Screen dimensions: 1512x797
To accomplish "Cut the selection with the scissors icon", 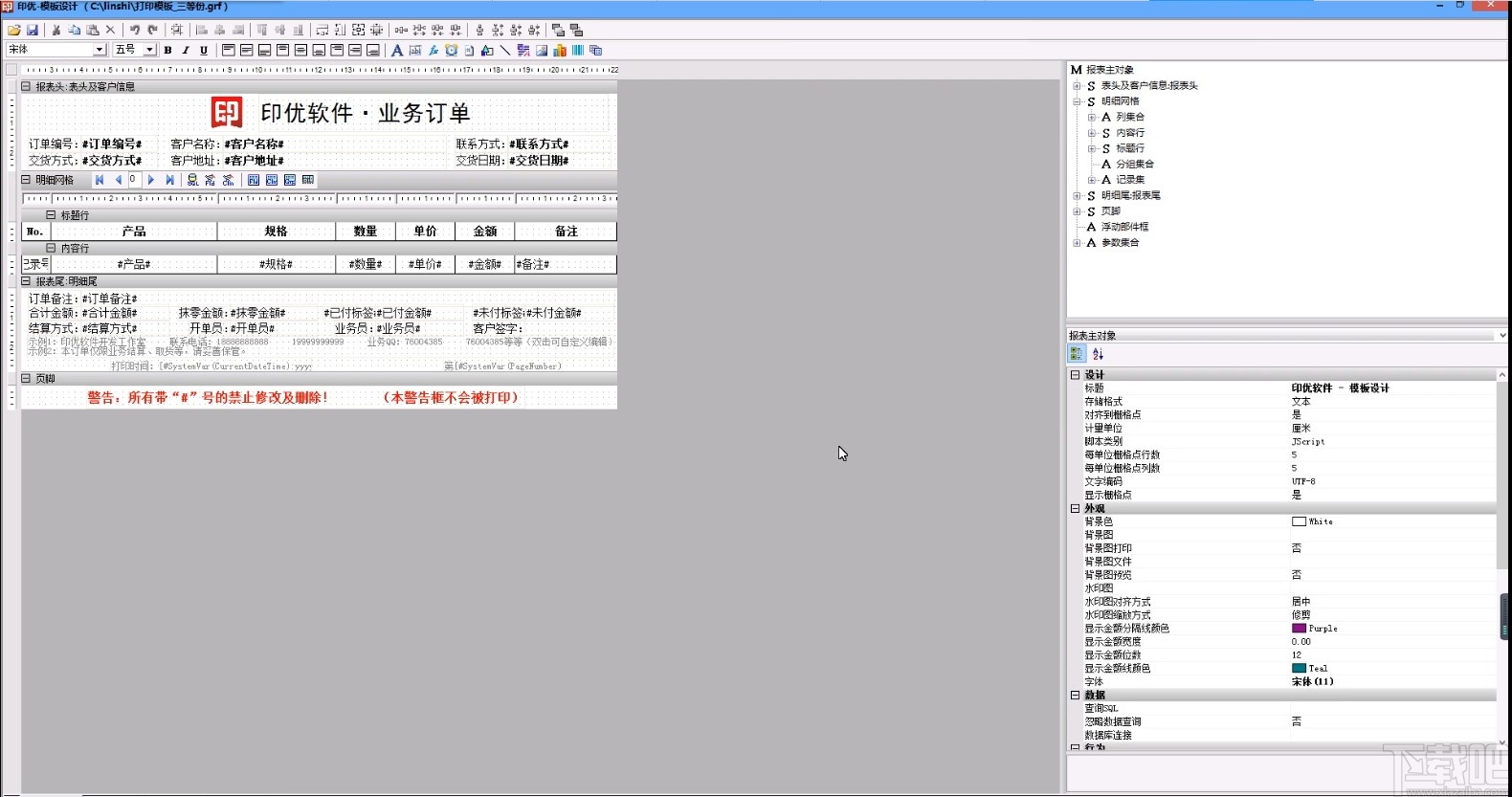I will coord(56,30).
